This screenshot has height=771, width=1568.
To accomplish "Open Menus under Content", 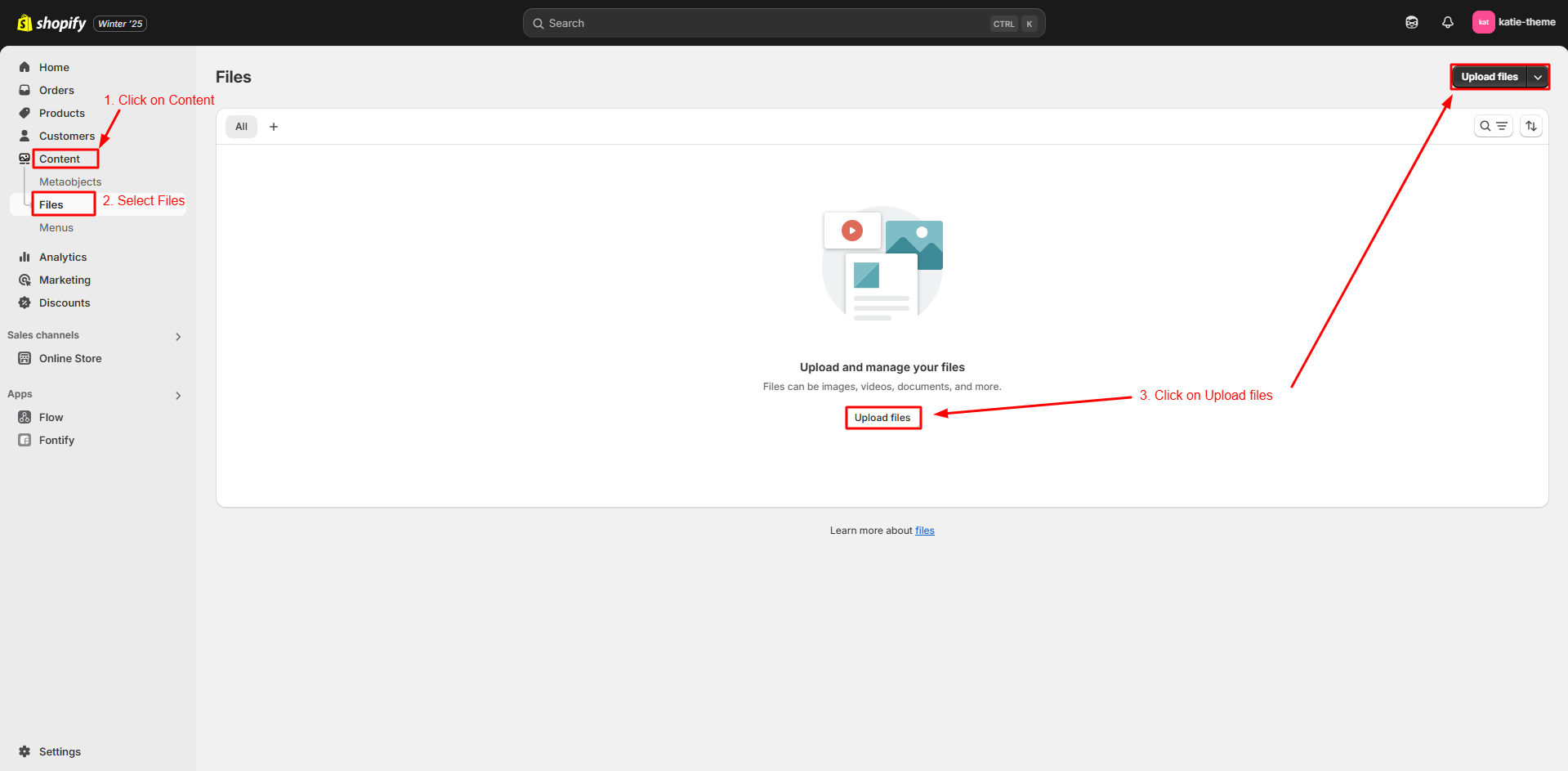I will (56, 227).
